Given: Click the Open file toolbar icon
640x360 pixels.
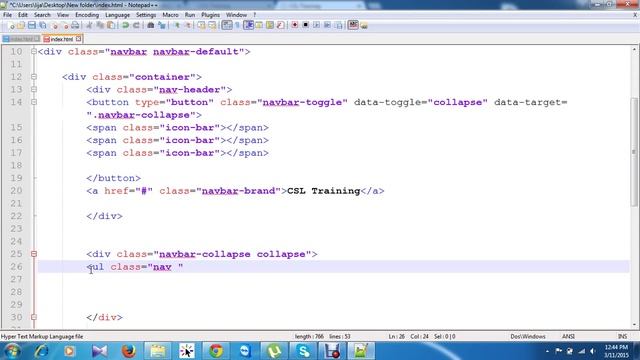Looking at the screenshot, I should [x=21, y=25].
